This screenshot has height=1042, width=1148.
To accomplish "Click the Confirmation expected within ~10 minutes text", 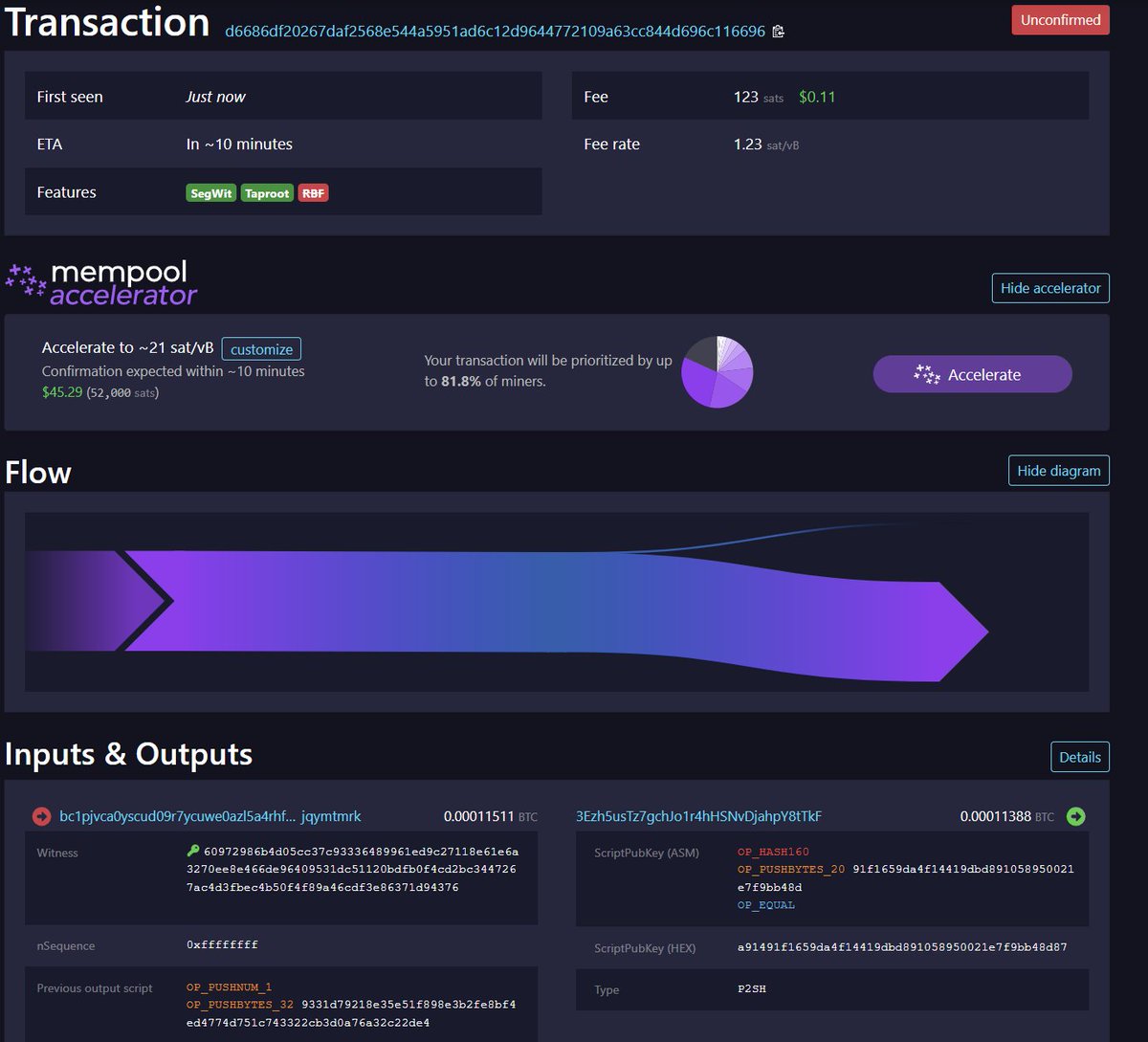I will [173, 371].
